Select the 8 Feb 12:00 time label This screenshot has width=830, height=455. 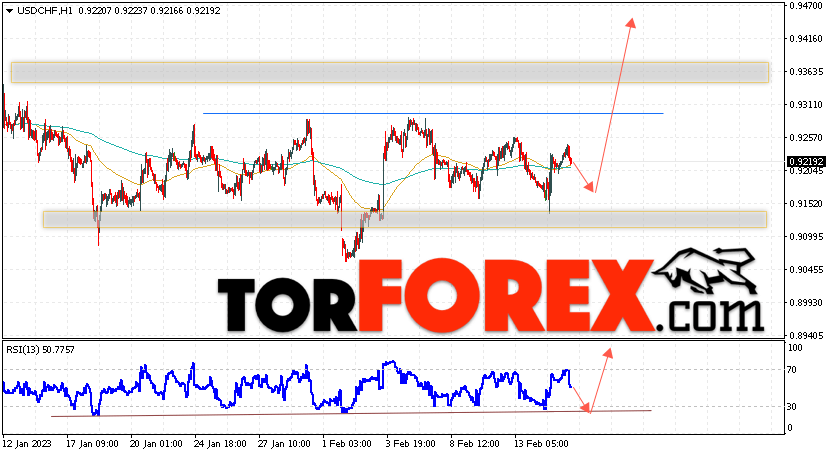point(474,443)
